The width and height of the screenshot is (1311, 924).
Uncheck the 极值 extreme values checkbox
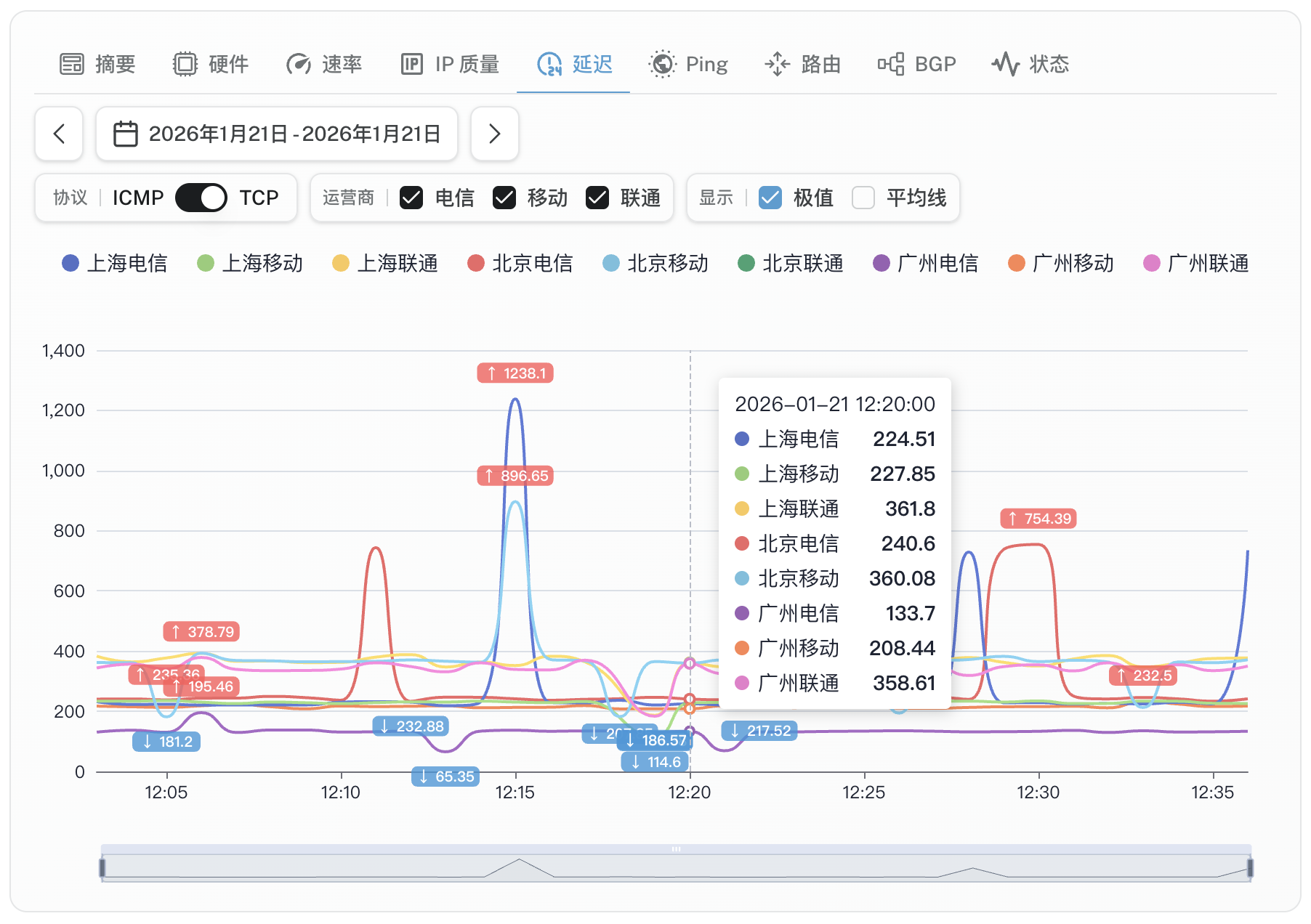click(769, 198)
